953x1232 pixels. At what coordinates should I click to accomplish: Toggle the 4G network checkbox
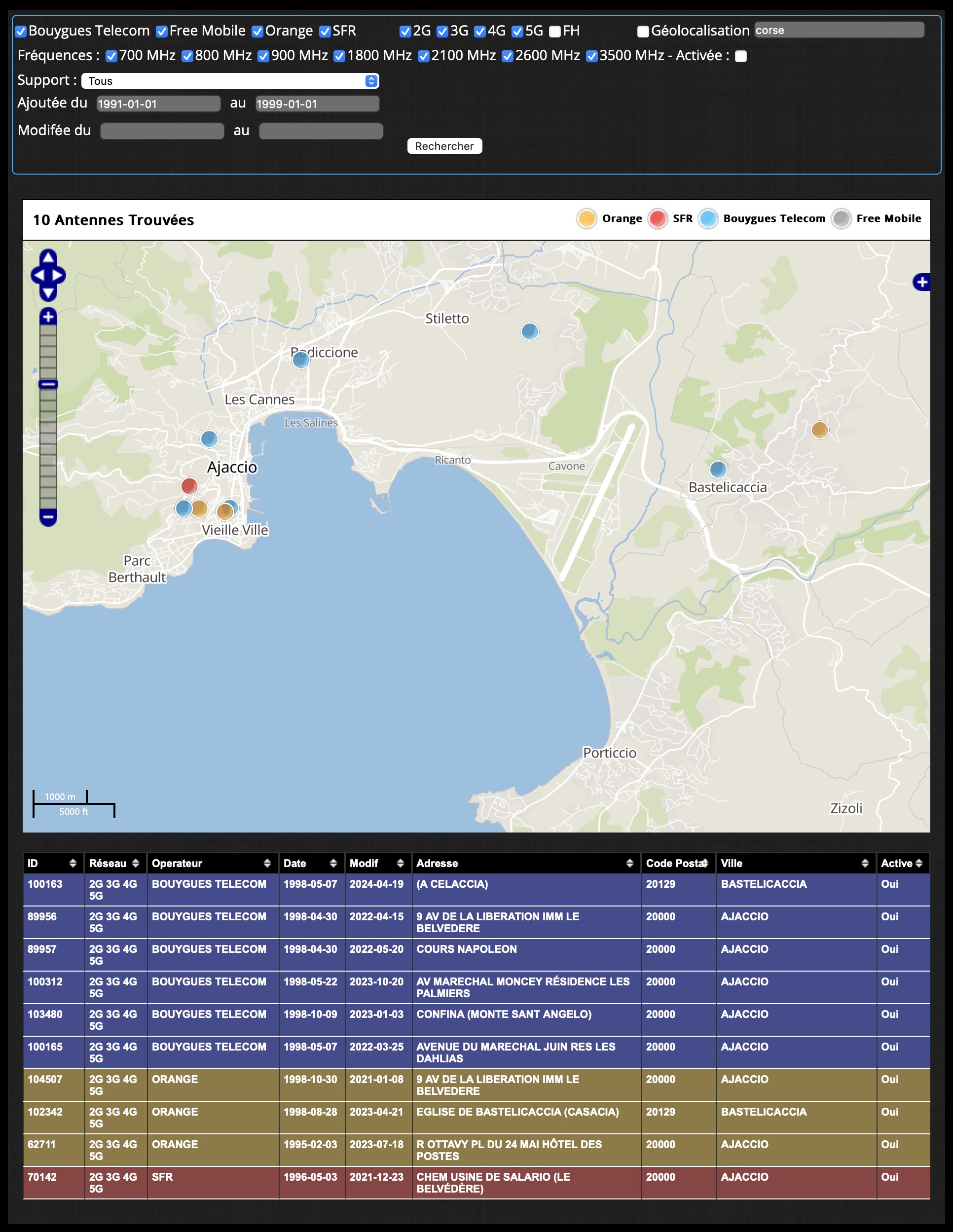point(479,32)
